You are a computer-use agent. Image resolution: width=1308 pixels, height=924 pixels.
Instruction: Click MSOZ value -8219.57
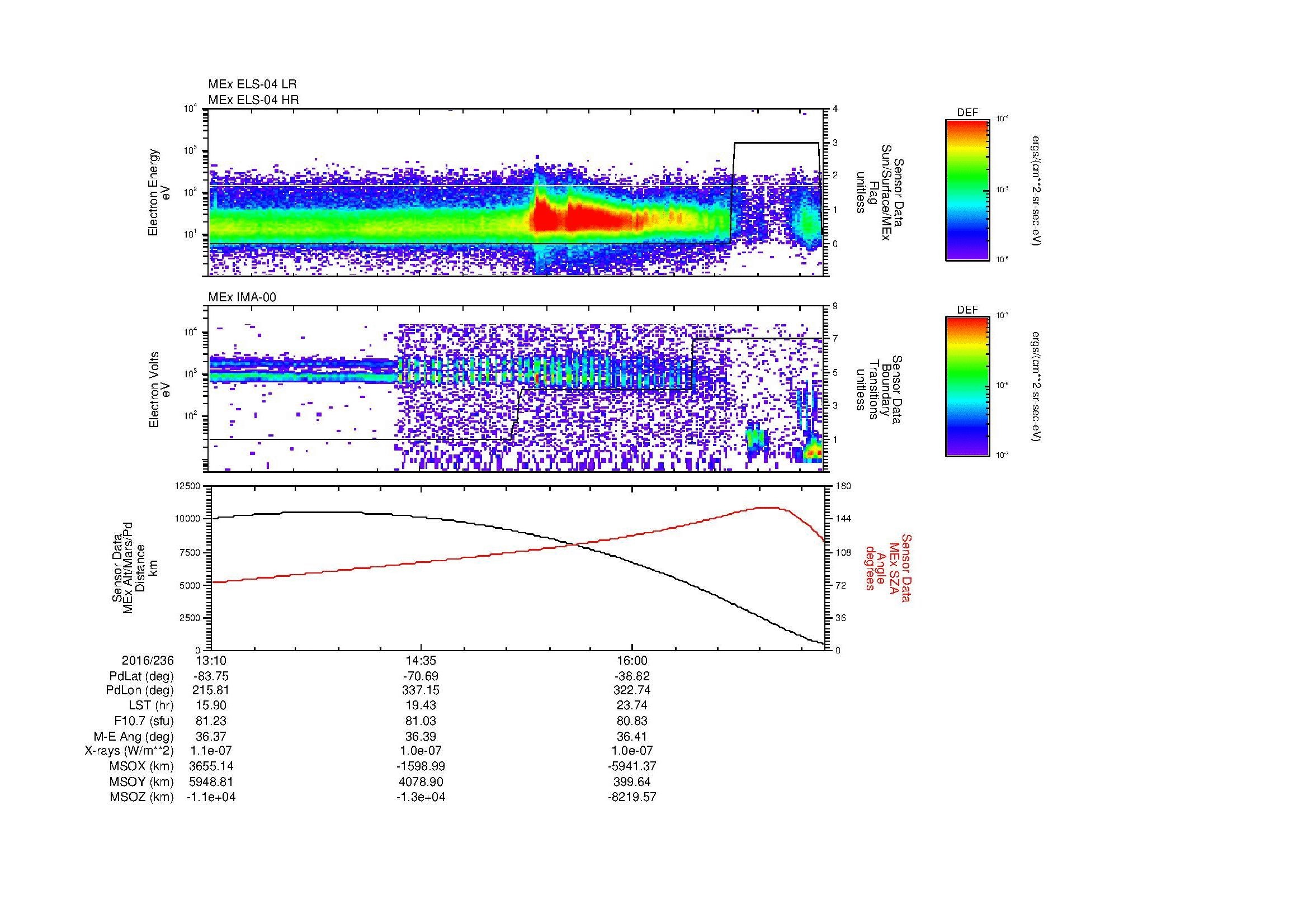(632, 797)
